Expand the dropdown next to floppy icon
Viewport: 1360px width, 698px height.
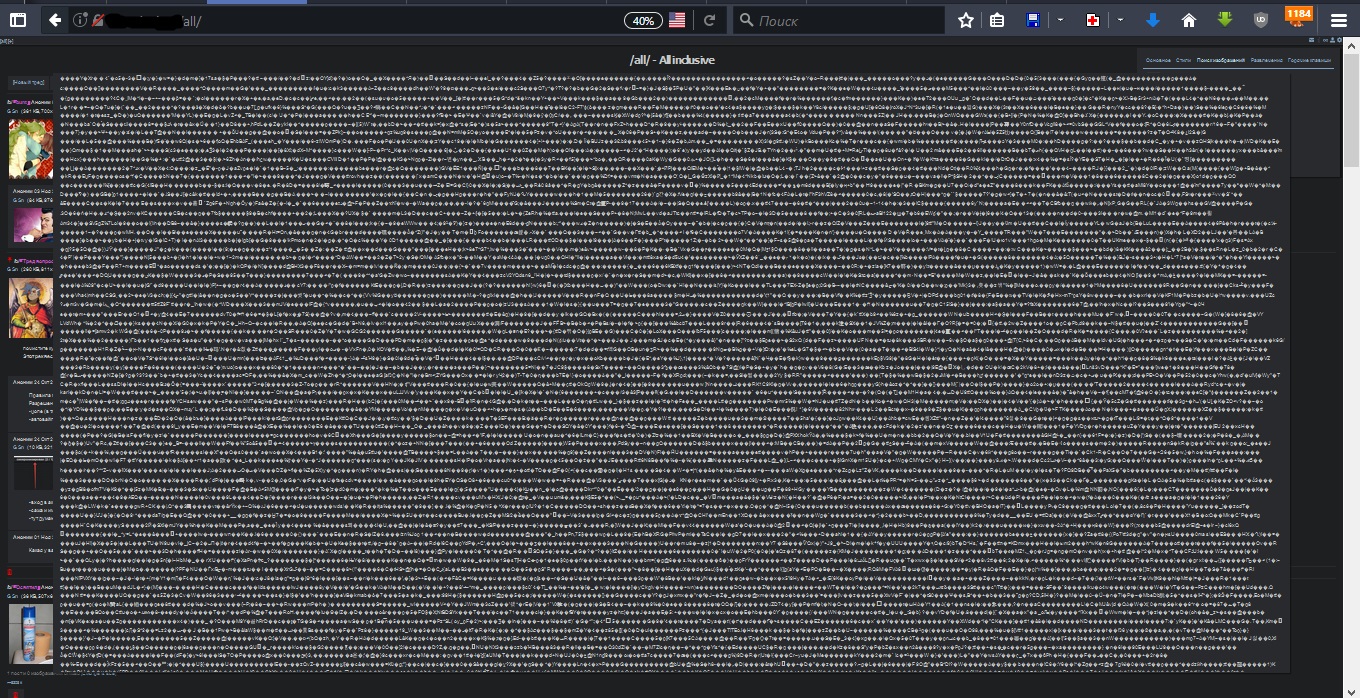pyautogui.click(x=1060, y=20)
